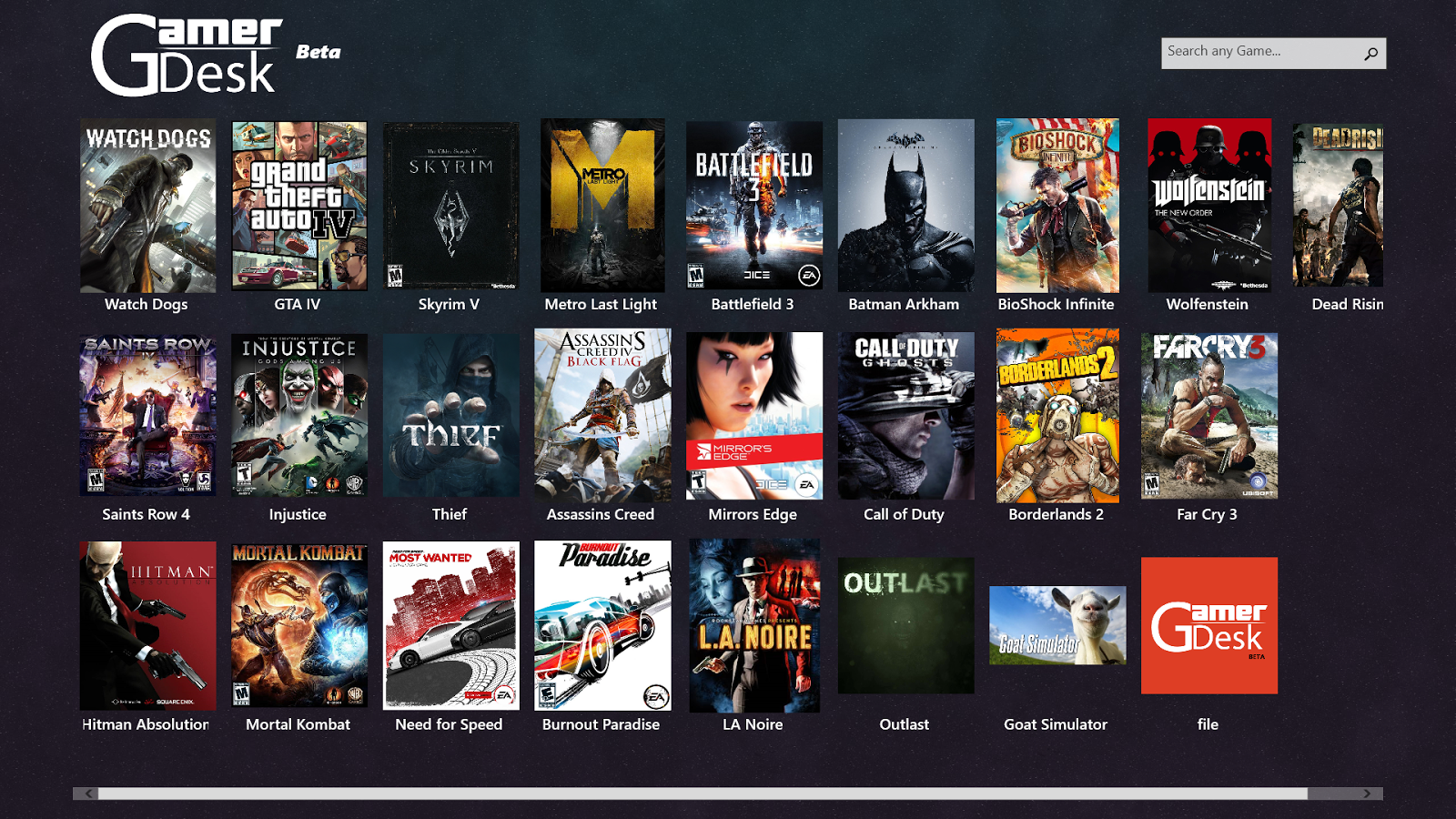Click the 'Injustice' title label

(298, 514)
